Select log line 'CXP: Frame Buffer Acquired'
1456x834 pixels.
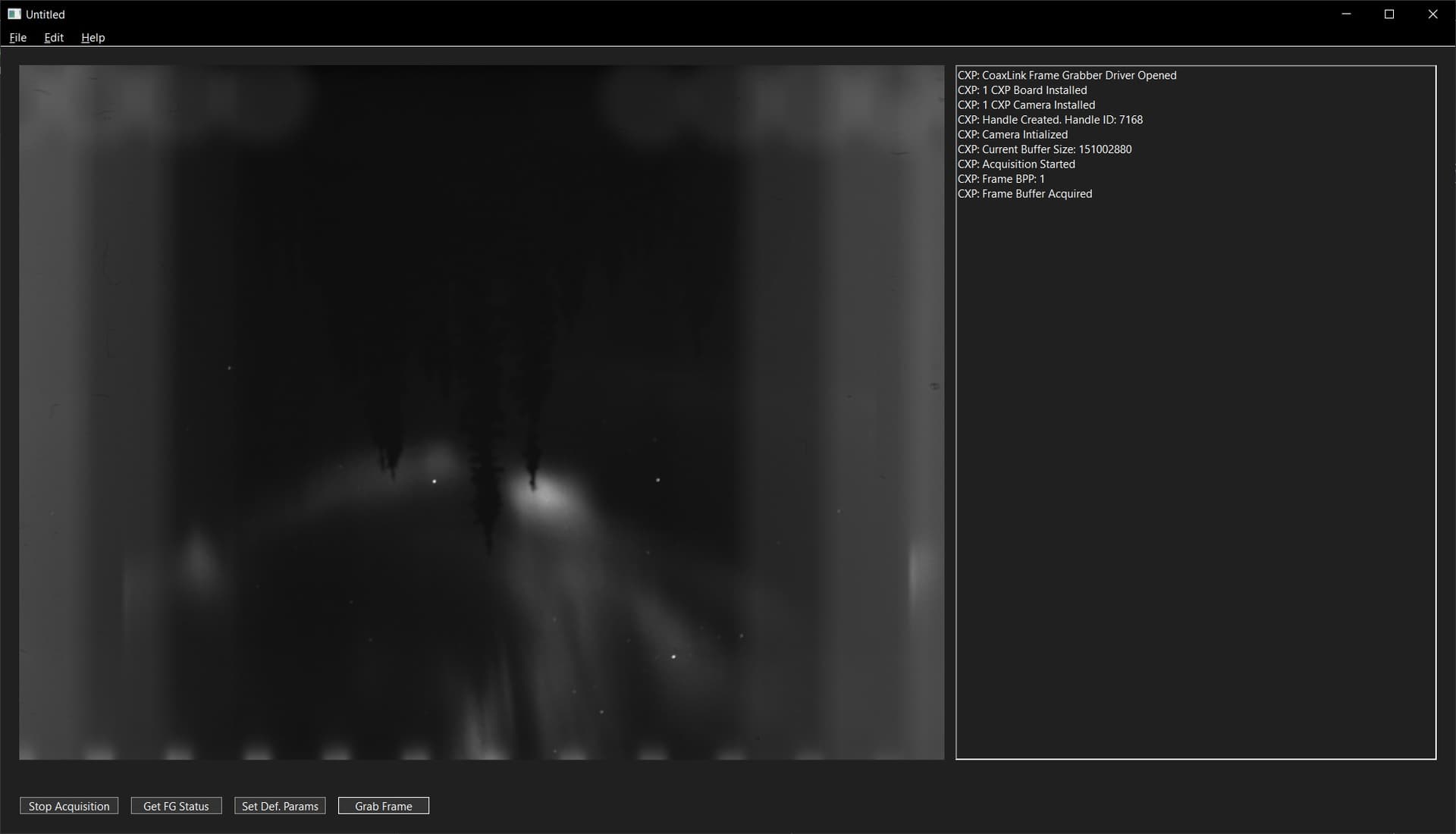click(x=1025, y=193)
